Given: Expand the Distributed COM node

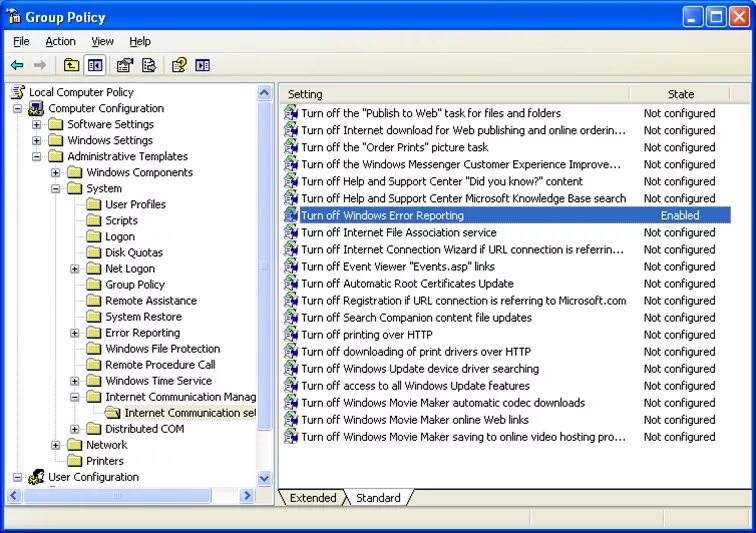Looking at the screenshot, I should click(x=75, y=429).
